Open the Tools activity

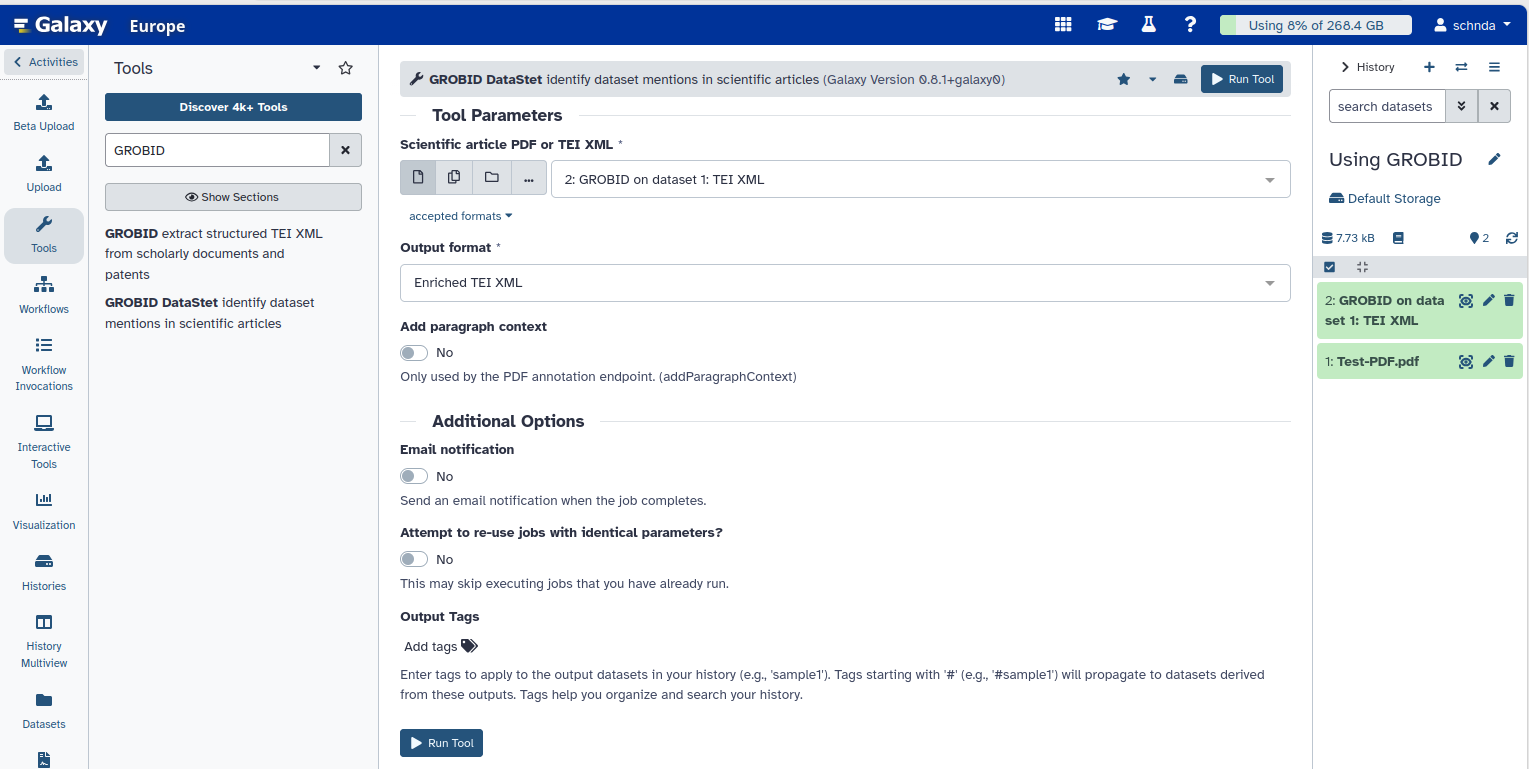[44, 235]
